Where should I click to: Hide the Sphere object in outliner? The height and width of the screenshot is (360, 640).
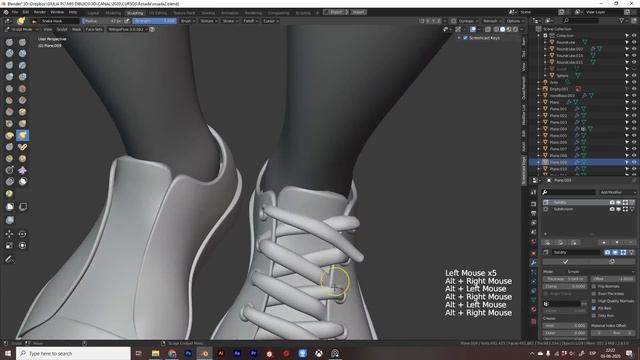(634, 76)
